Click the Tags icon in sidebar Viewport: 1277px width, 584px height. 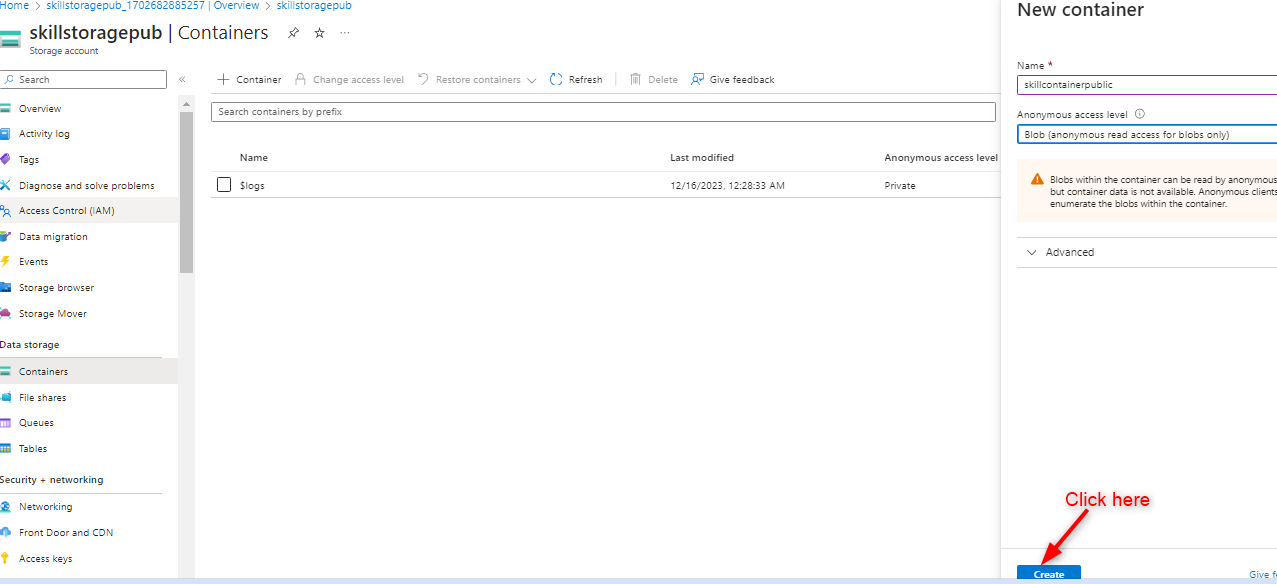click(x=6, y=159)
